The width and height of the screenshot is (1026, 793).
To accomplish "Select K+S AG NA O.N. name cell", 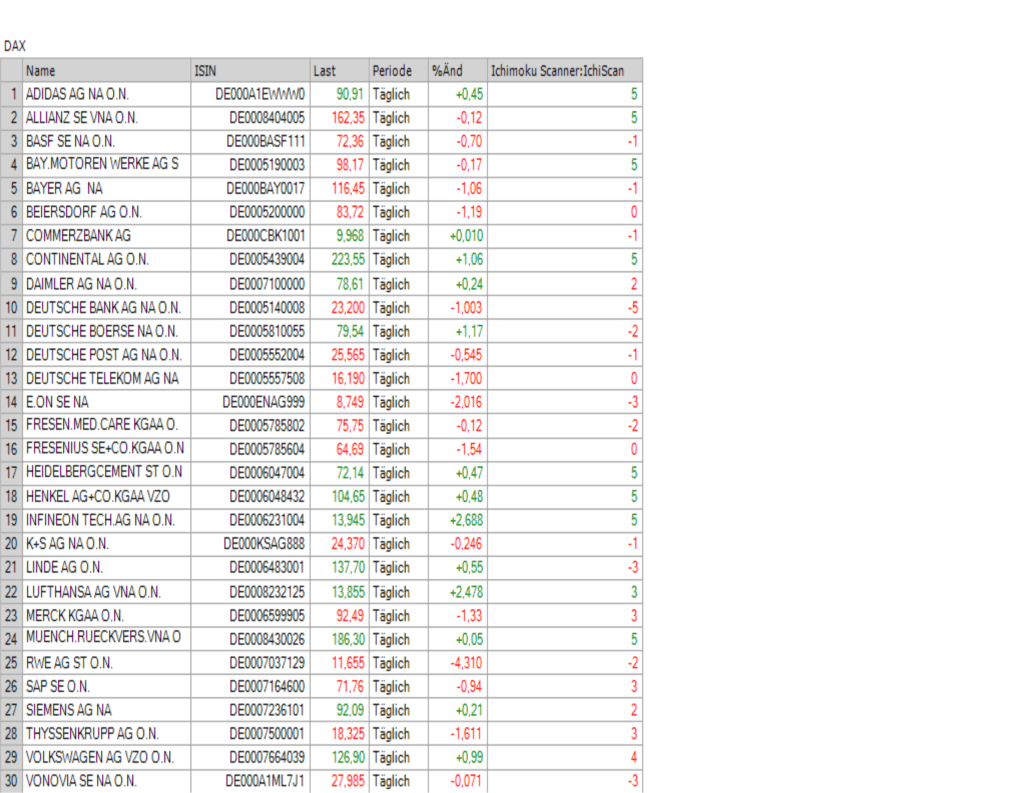I will (107, 544).
